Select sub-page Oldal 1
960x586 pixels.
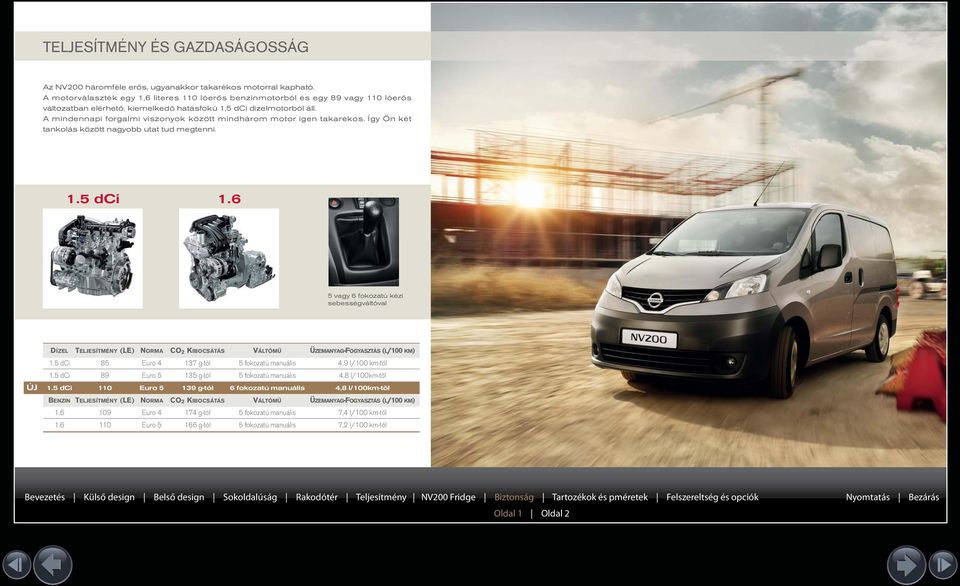508,514
